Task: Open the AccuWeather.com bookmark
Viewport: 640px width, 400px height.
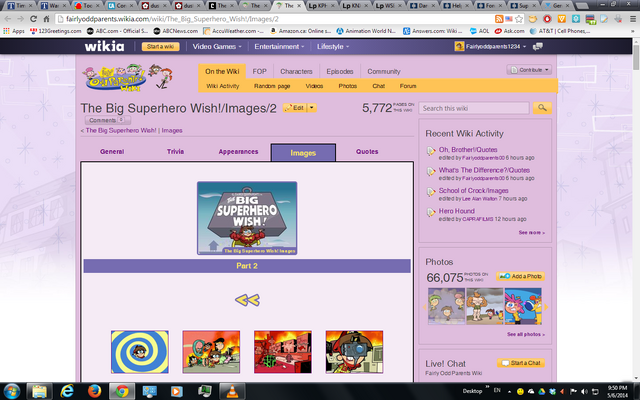Action: 233,31
